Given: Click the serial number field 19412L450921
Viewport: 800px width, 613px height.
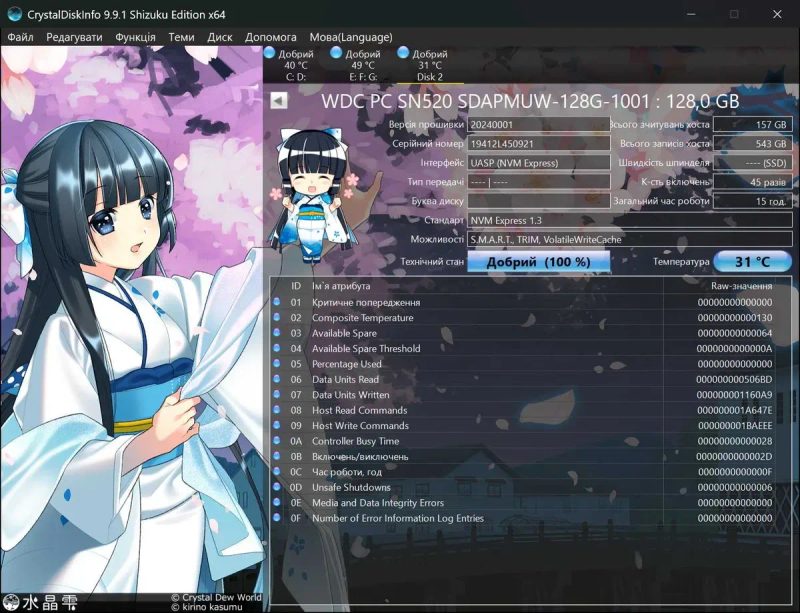Looking at the screenshot, I should pyautogui.click(x=538, y=144).
